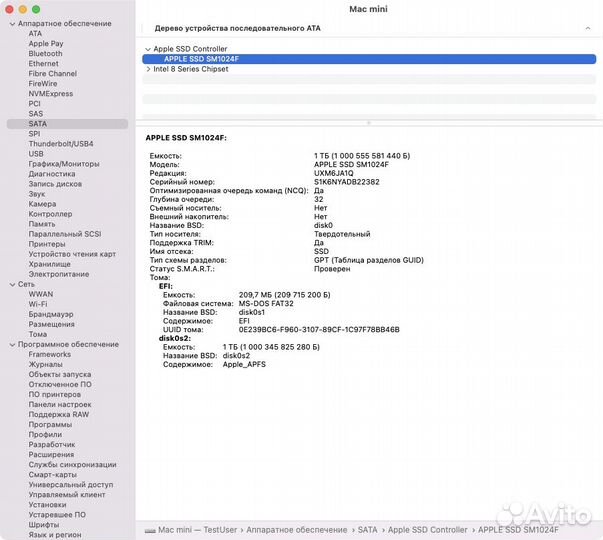The height and width of the screenshot is (540, 603).
Task: Select Размещения in the sidebar
Action: (x=52, y=324)
